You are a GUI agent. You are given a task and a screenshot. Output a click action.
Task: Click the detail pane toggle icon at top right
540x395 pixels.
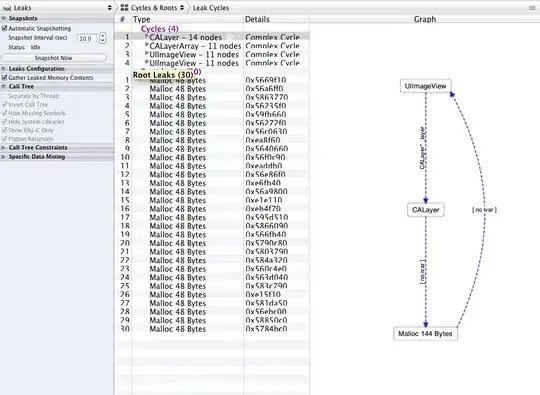[532, 8]
